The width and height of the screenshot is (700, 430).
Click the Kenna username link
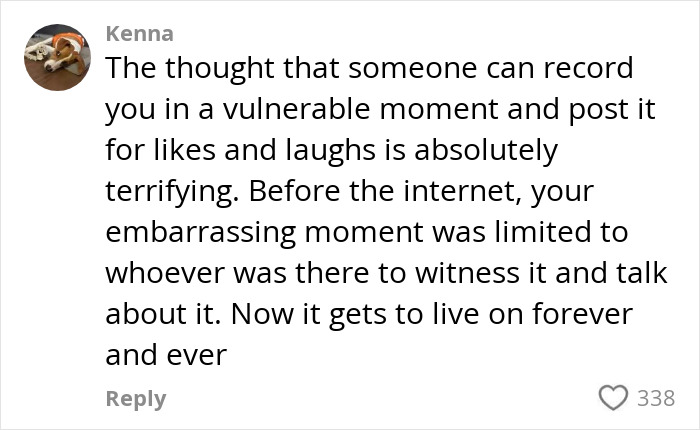point(139,34)
